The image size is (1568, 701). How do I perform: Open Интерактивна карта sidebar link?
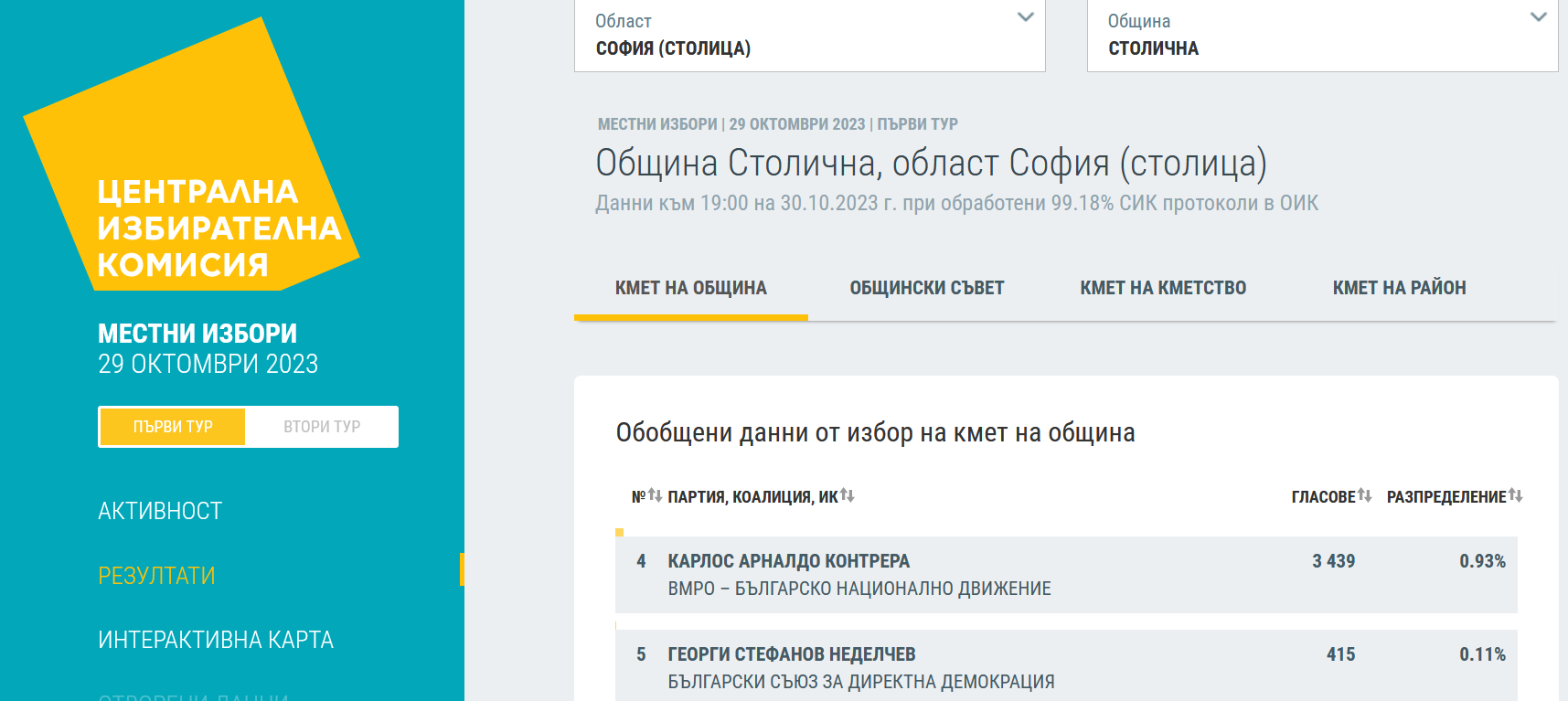(216, 640)
